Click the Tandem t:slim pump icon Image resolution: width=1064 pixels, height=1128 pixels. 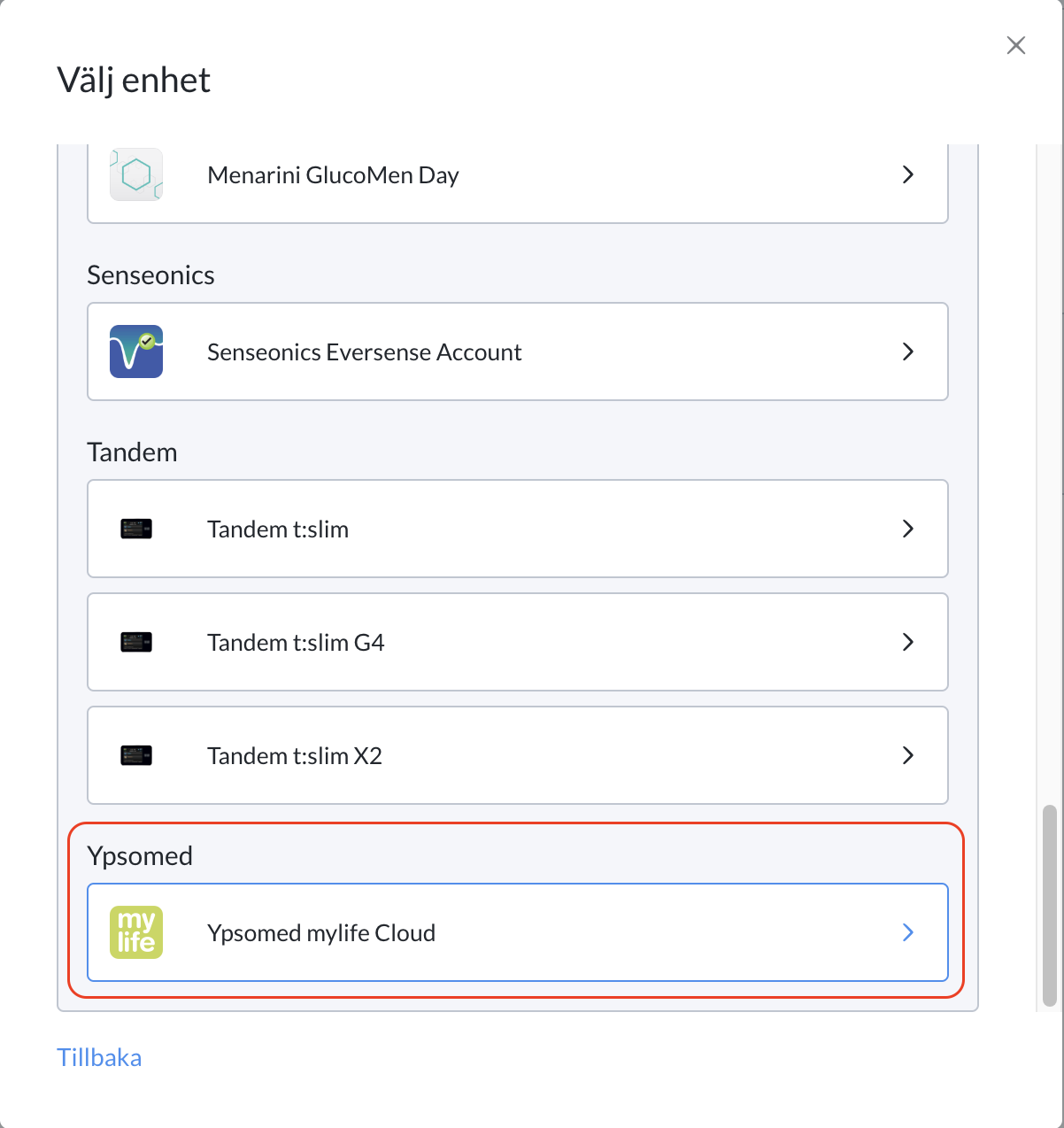click(x=136, y=529)
